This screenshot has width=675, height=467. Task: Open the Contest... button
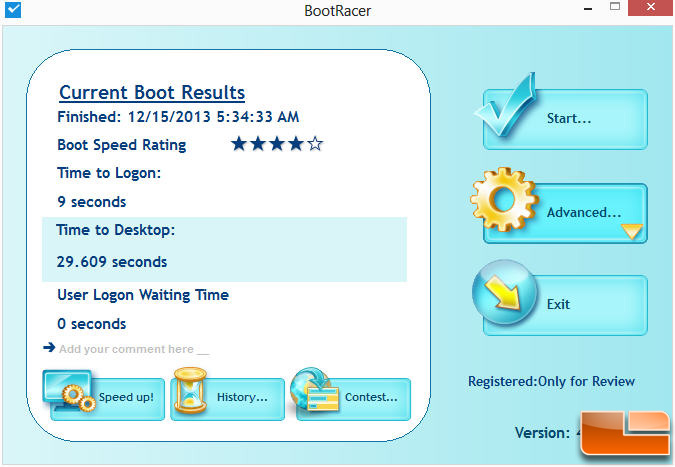click(353, 399)
